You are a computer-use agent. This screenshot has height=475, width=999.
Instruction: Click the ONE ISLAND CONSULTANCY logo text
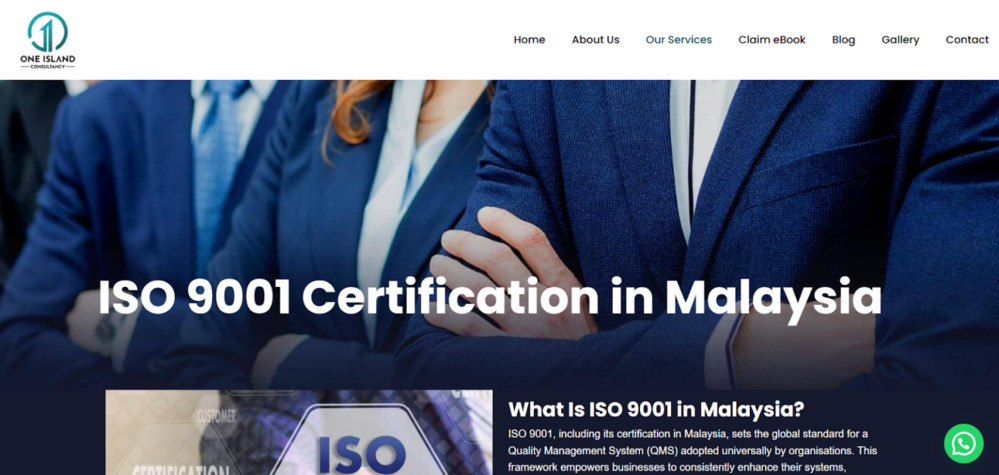click(47, 62)
